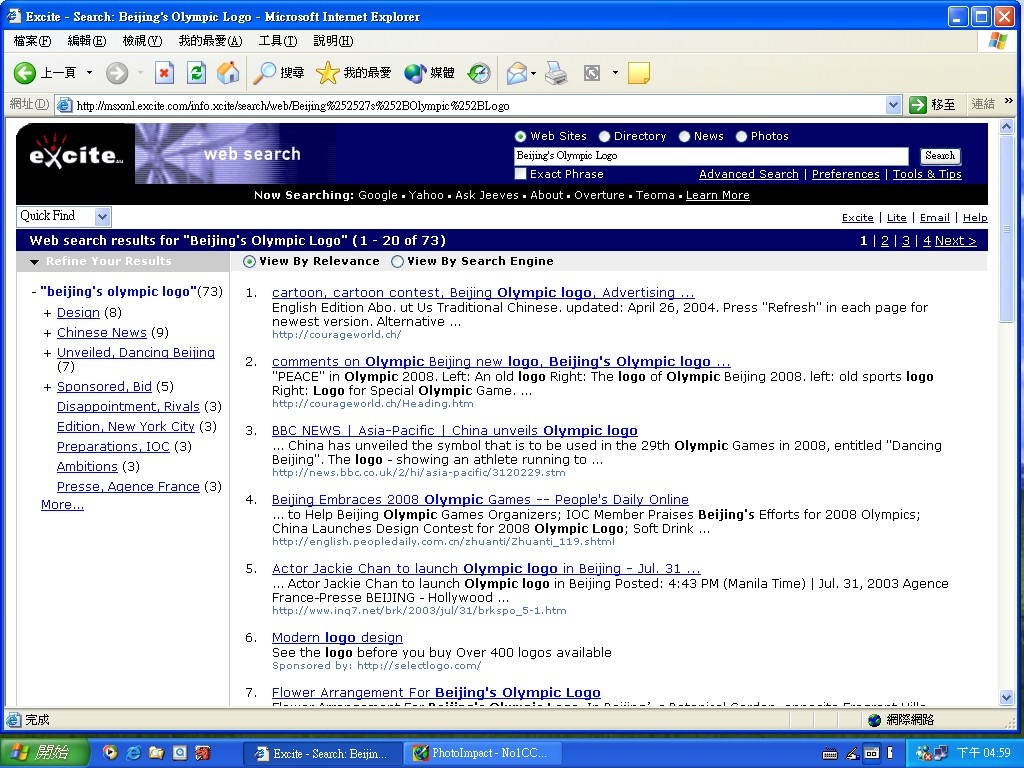The width and height of the screenshot is (1024, 768).
Task: Open the View menu (檢視)
Action: coord(142,40)
